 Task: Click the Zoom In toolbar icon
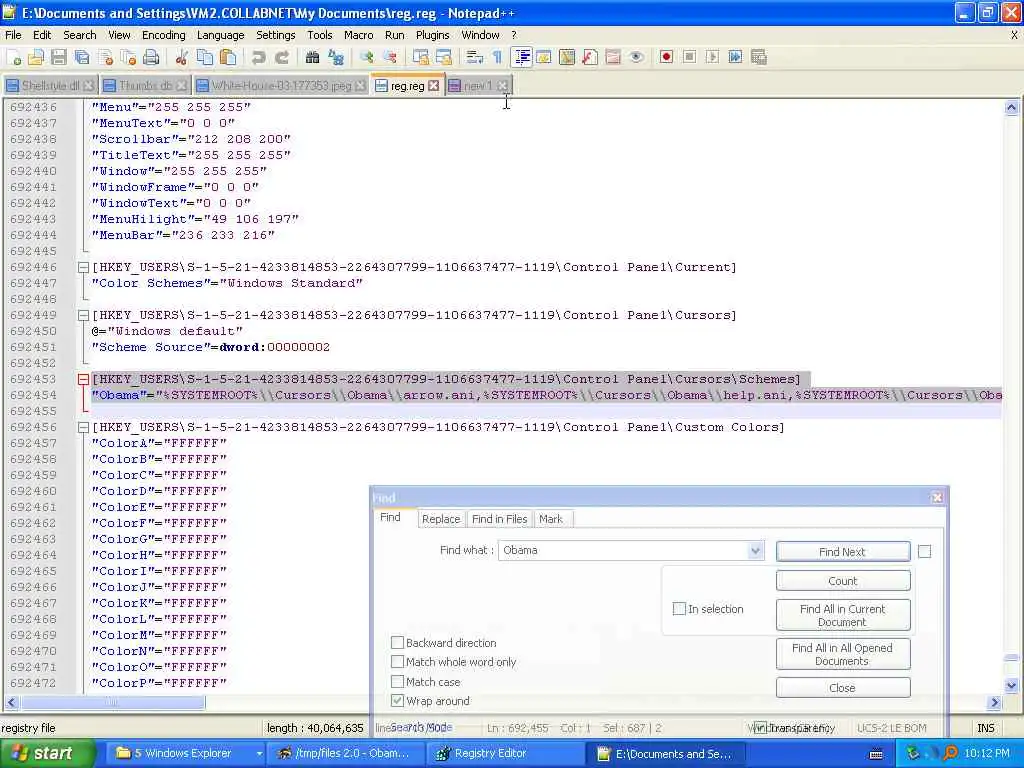[367, 57]
